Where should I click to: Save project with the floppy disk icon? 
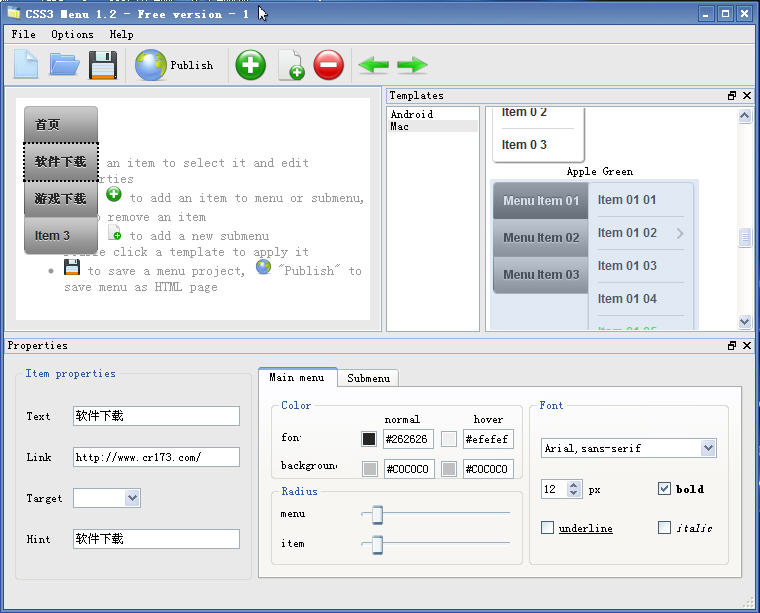point(103,65)
